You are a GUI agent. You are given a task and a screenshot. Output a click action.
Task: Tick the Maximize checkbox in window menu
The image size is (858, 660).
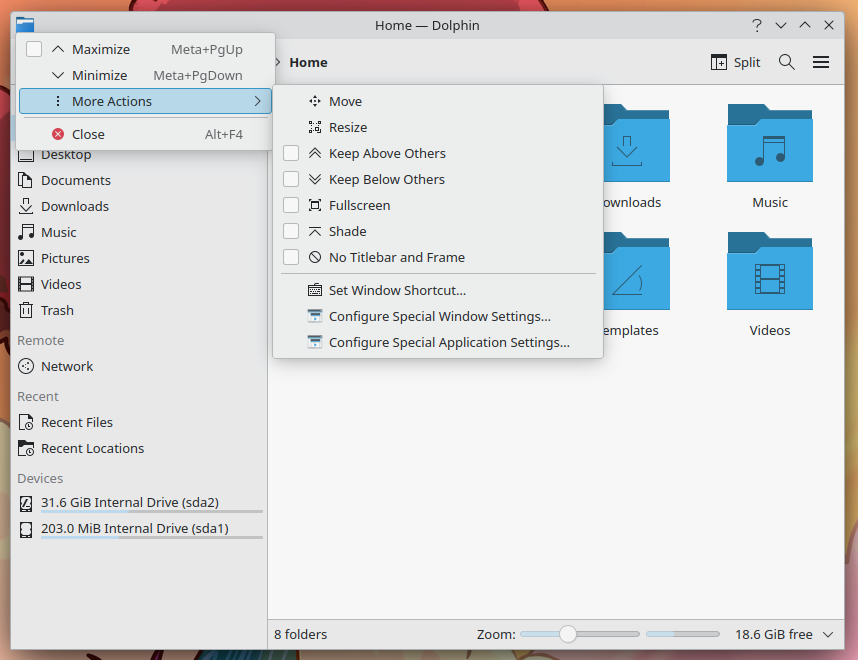tap(34, 49)
